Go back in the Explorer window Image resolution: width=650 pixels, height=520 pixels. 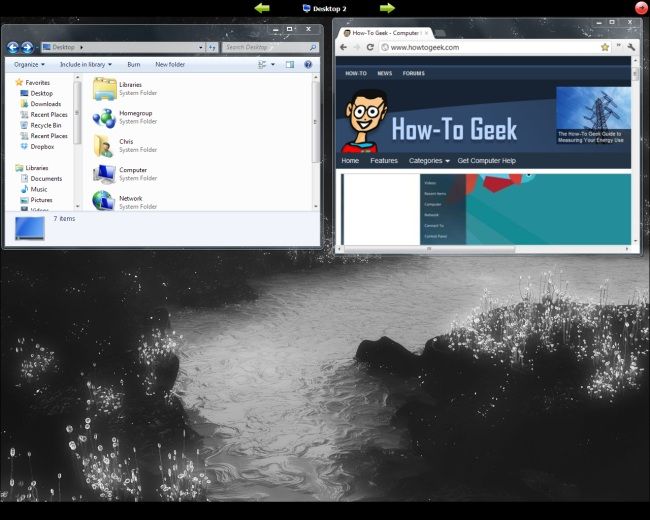[13, 48]
